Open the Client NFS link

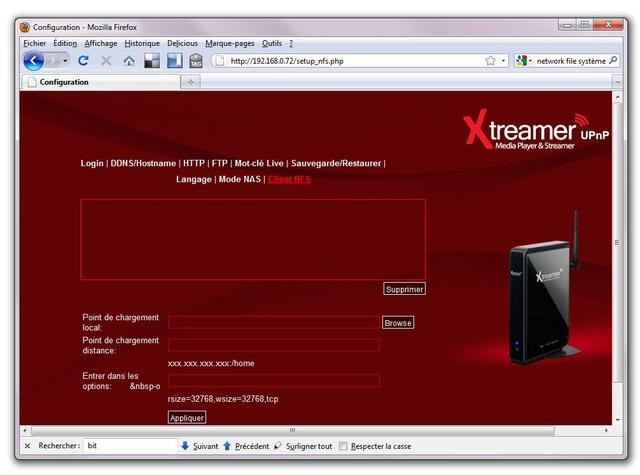coord(289,179)
